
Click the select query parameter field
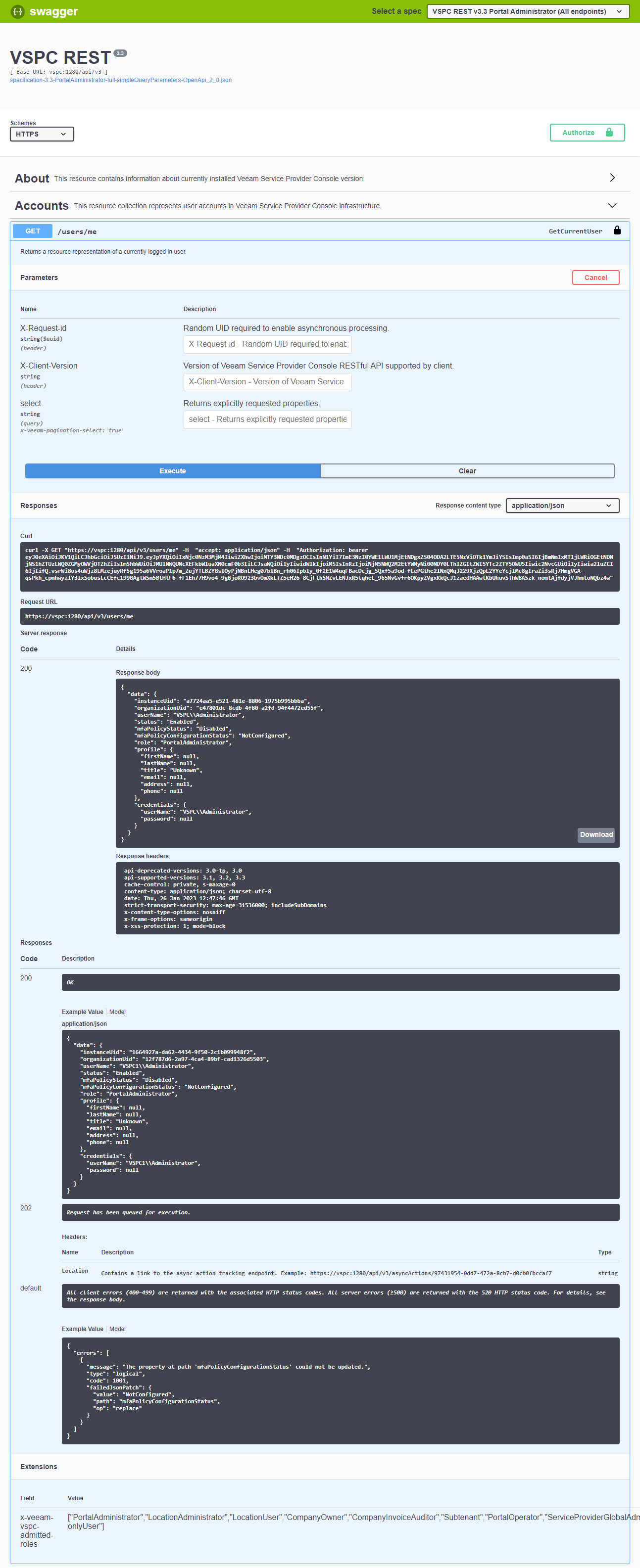[267, 419]
